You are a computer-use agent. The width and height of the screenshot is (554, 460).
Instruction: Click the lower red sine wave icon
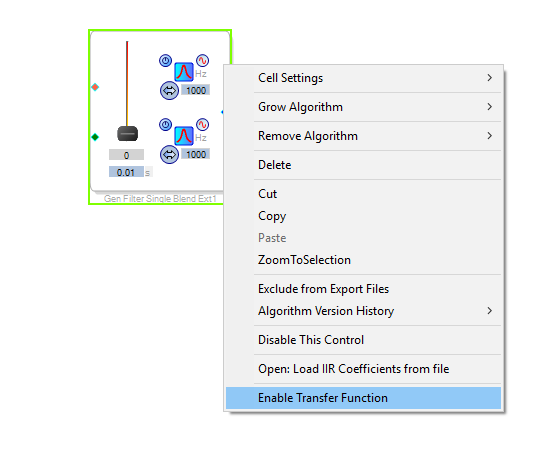[202, 124]
